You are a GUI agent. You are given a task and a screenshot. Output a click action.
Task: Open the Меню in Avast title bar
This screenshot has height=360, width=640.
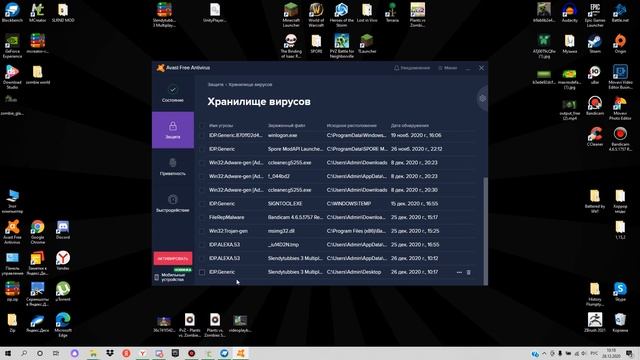point(448,68)
